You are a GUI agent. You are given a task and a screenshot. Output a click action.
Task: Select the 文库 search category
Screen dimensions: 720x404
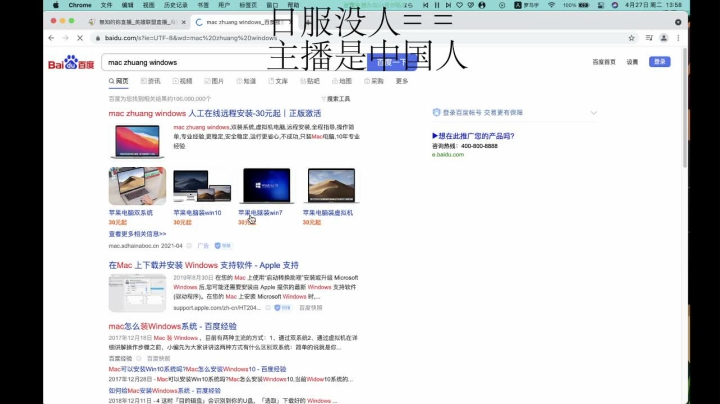278,81
